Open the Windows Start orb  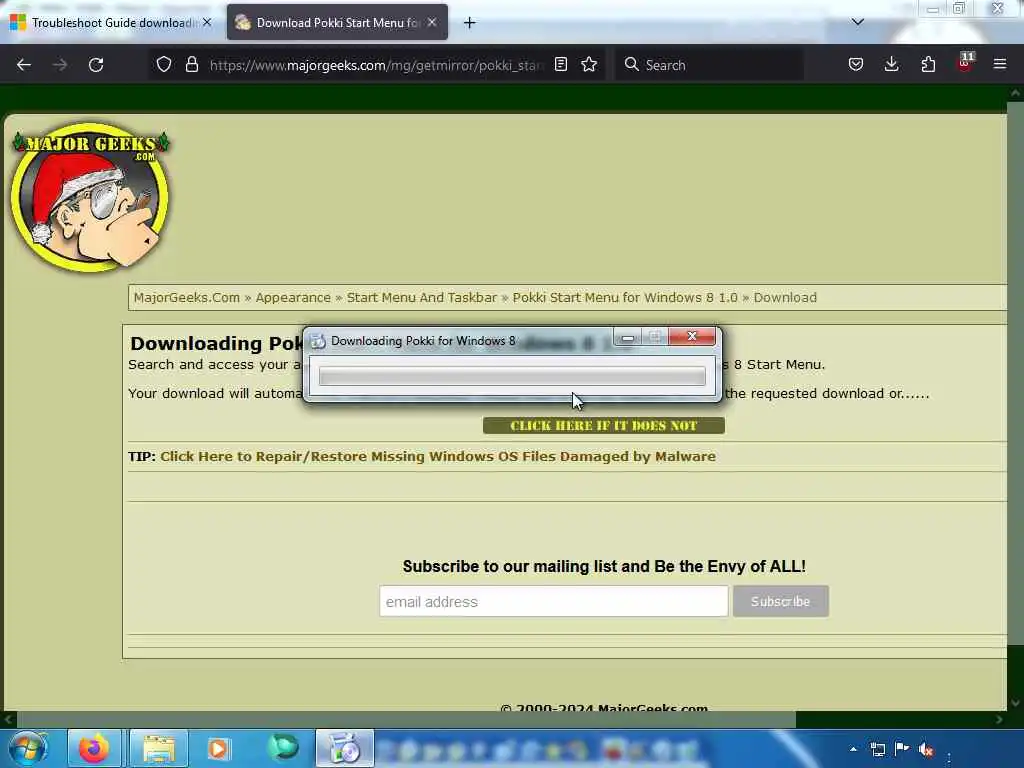click(x=27, y=748)
